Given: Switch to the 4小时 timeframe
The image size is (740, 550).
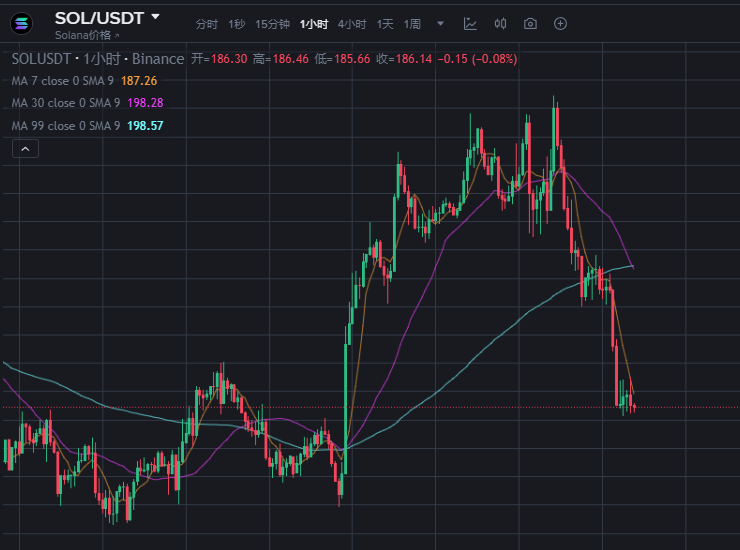Looking at the screenshot, I should tap(351, 24).
